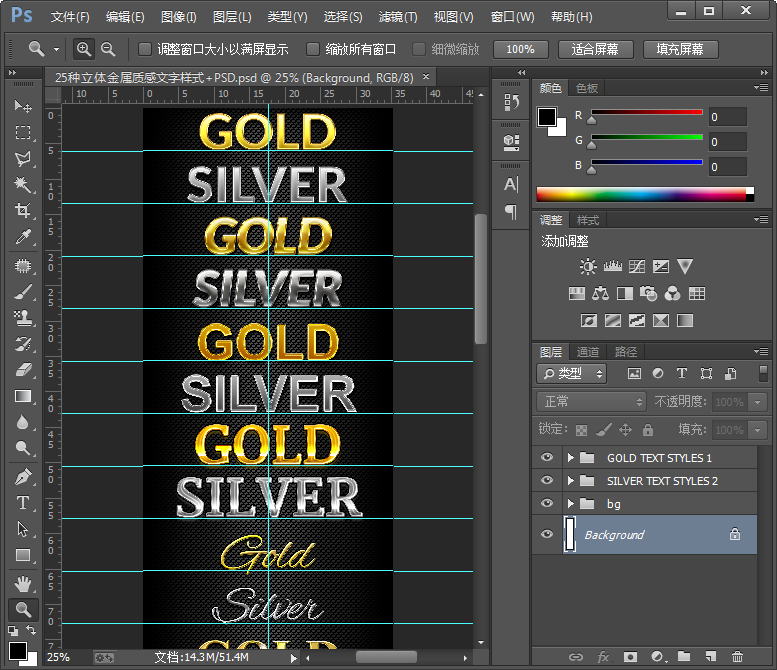
Task: Click the delete layer trash icon
Action: click(737, 657)
